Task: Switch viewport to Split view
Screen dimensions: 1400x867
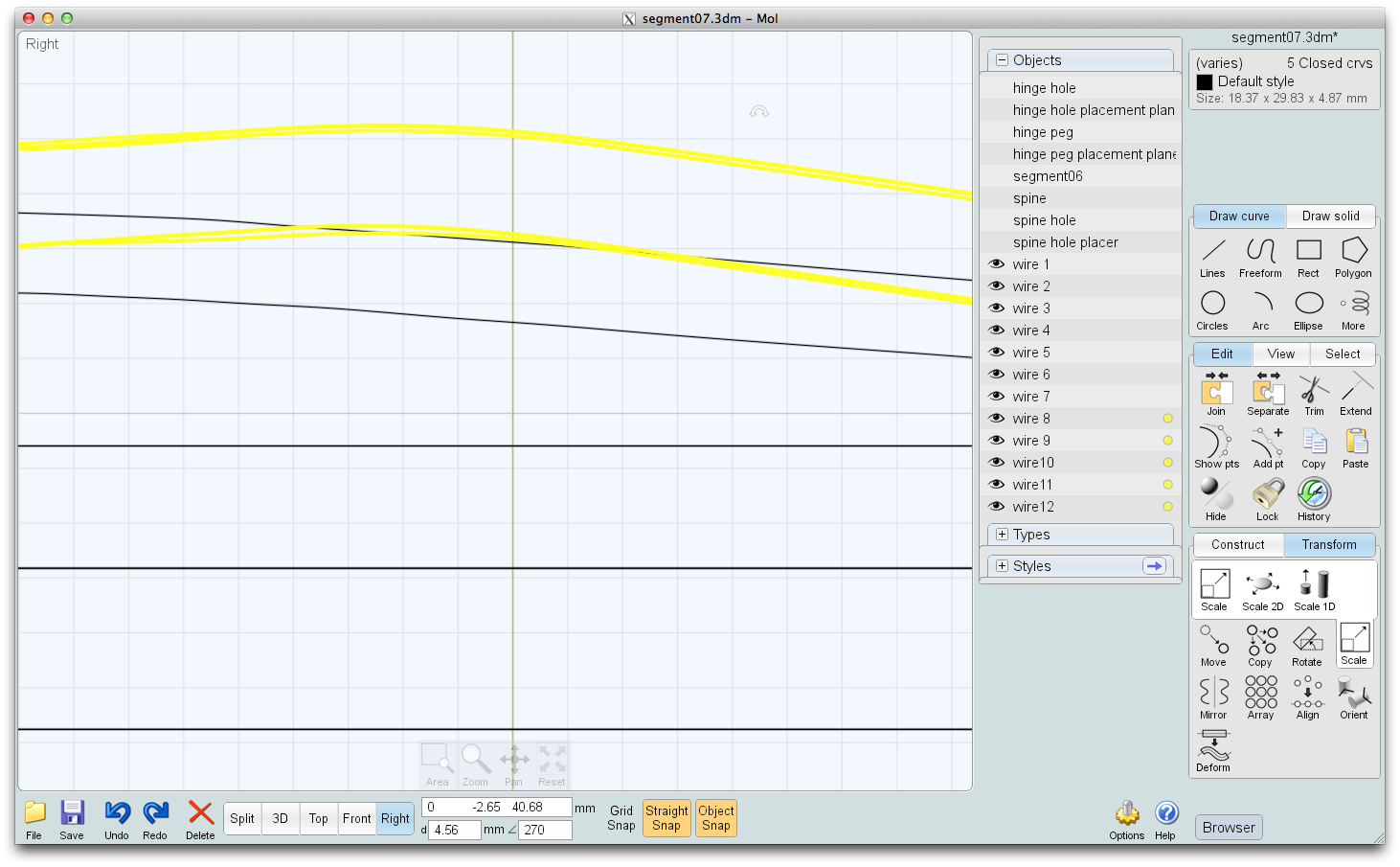Action: (242, 818)
